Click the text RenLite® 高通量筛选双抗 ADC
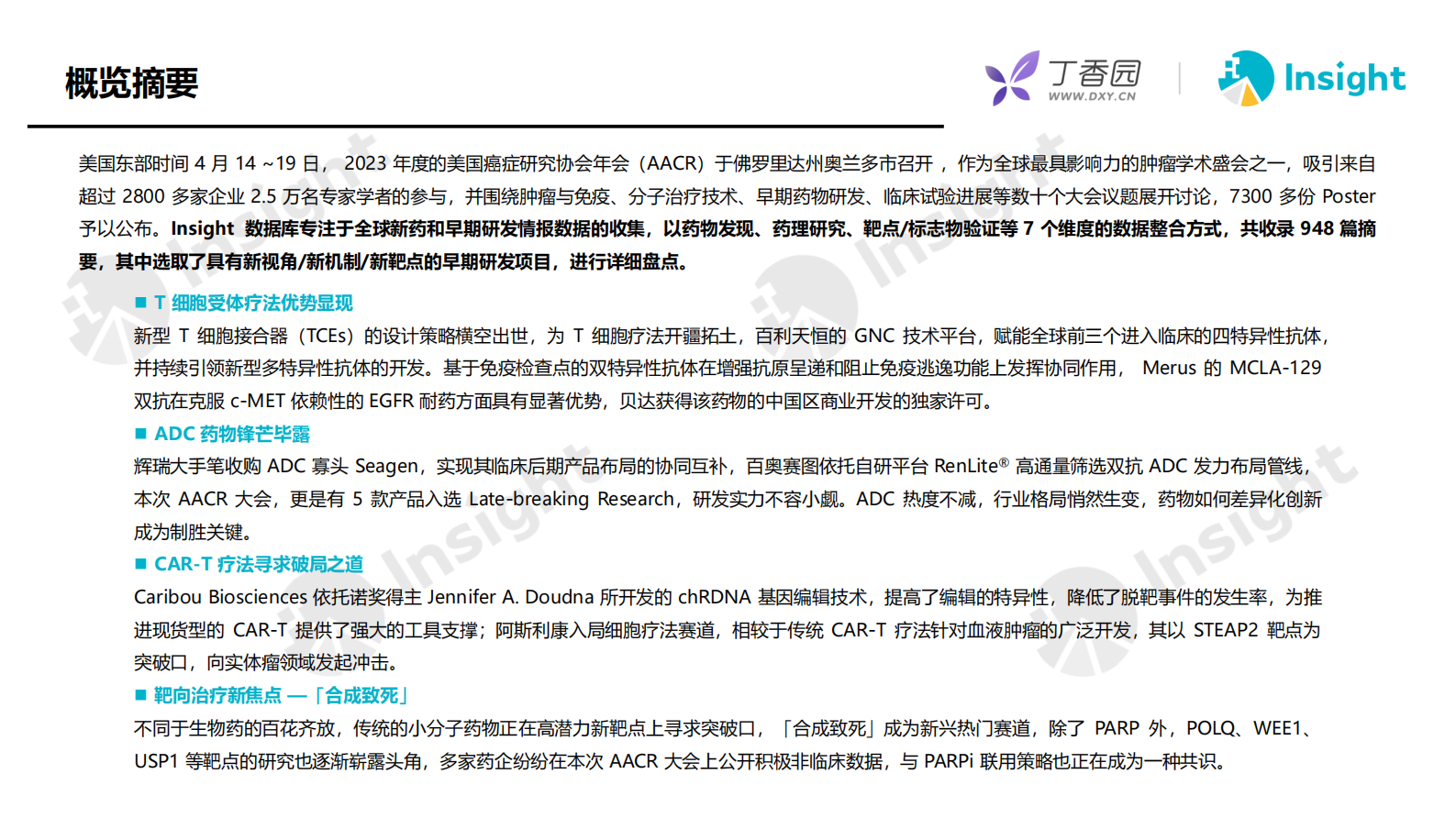 1061,466
